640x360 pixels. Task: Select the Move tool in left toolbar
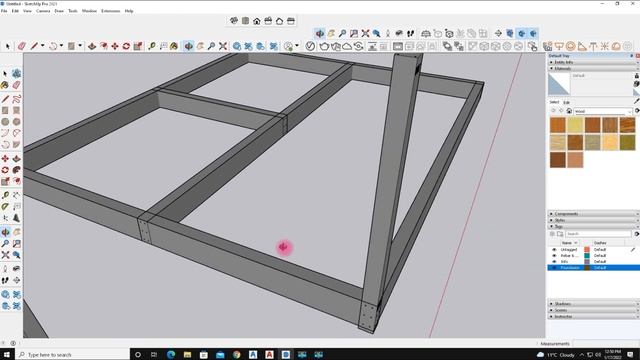pos(5,158)
